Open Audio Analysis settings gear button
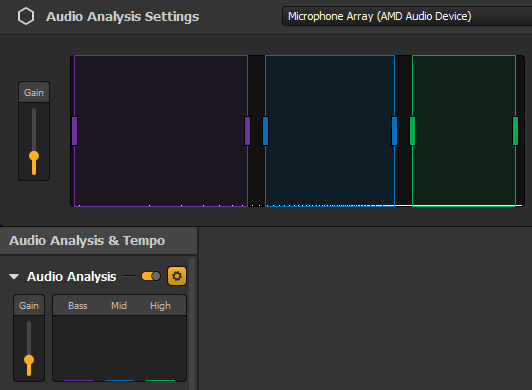 tap(177, 276)
